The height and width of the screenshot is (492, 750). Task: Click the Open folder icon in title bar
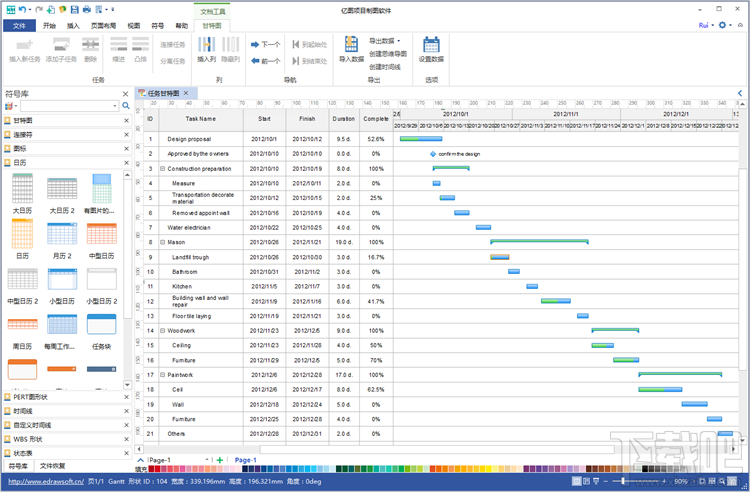[63, 10]
